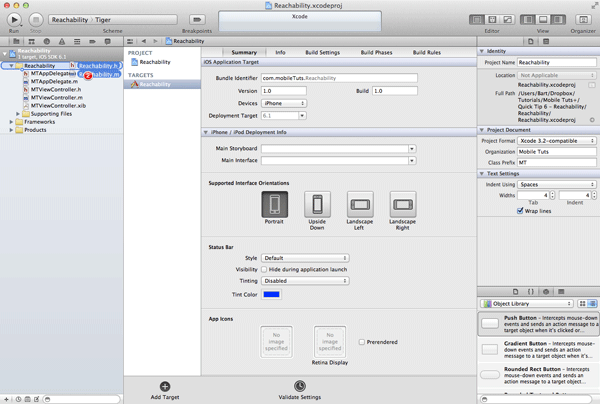Enable Hide during application launch checkbox

coord(264,270)
